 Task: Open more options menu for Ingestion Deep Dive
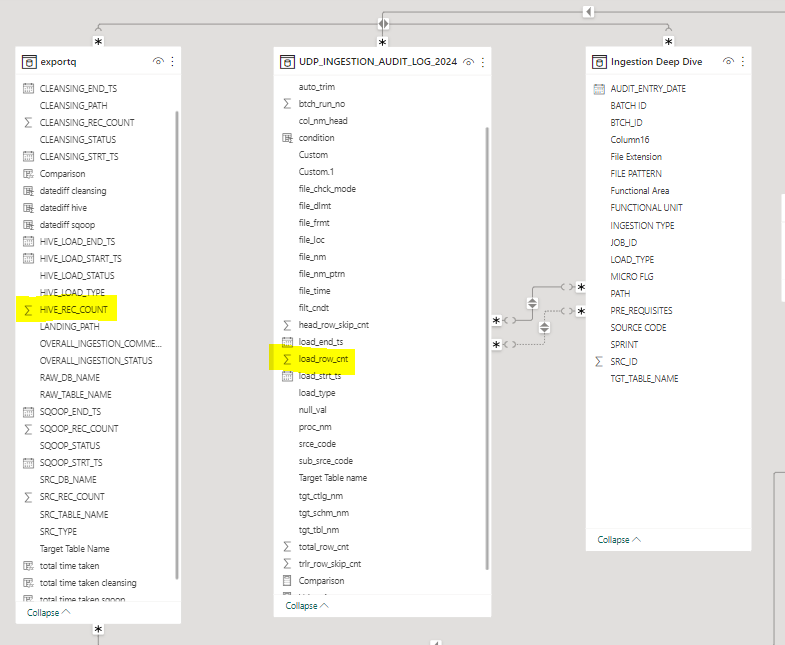point(743,61)
